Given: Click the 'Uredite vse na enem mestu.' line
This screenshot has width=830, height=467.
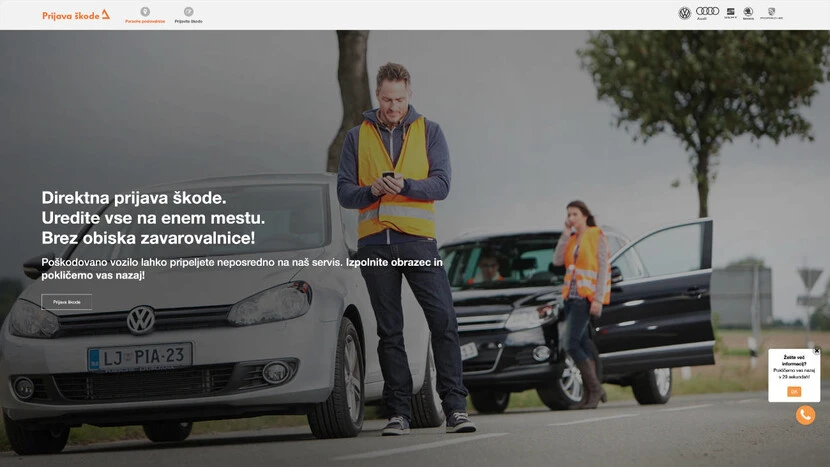Looking at the screenshot, I should (153, 218).
